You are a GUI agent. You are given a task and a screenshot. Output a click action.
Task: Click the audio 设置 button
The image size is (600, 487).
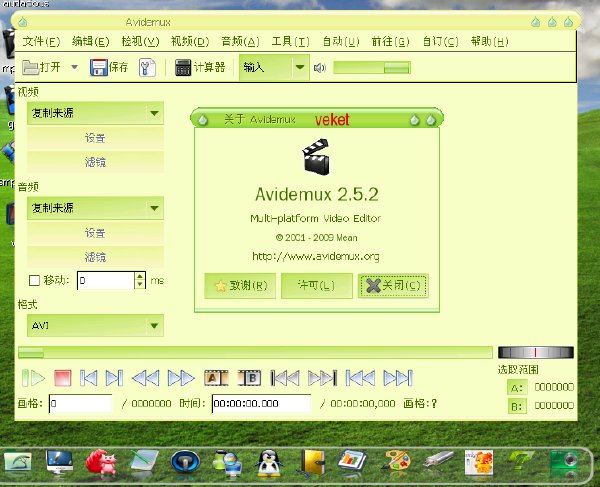(95, 233)
